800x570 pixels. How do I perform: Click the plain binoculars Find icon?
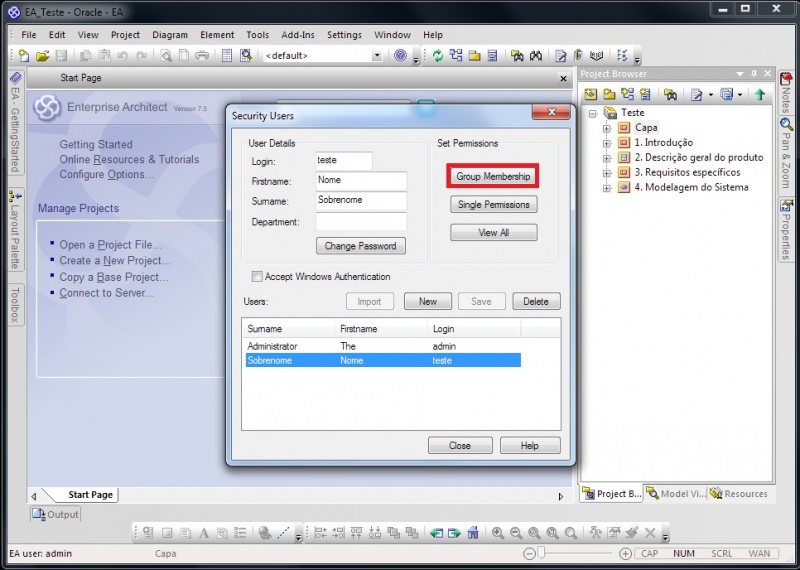pyautogui.click(x=536, y=55)
